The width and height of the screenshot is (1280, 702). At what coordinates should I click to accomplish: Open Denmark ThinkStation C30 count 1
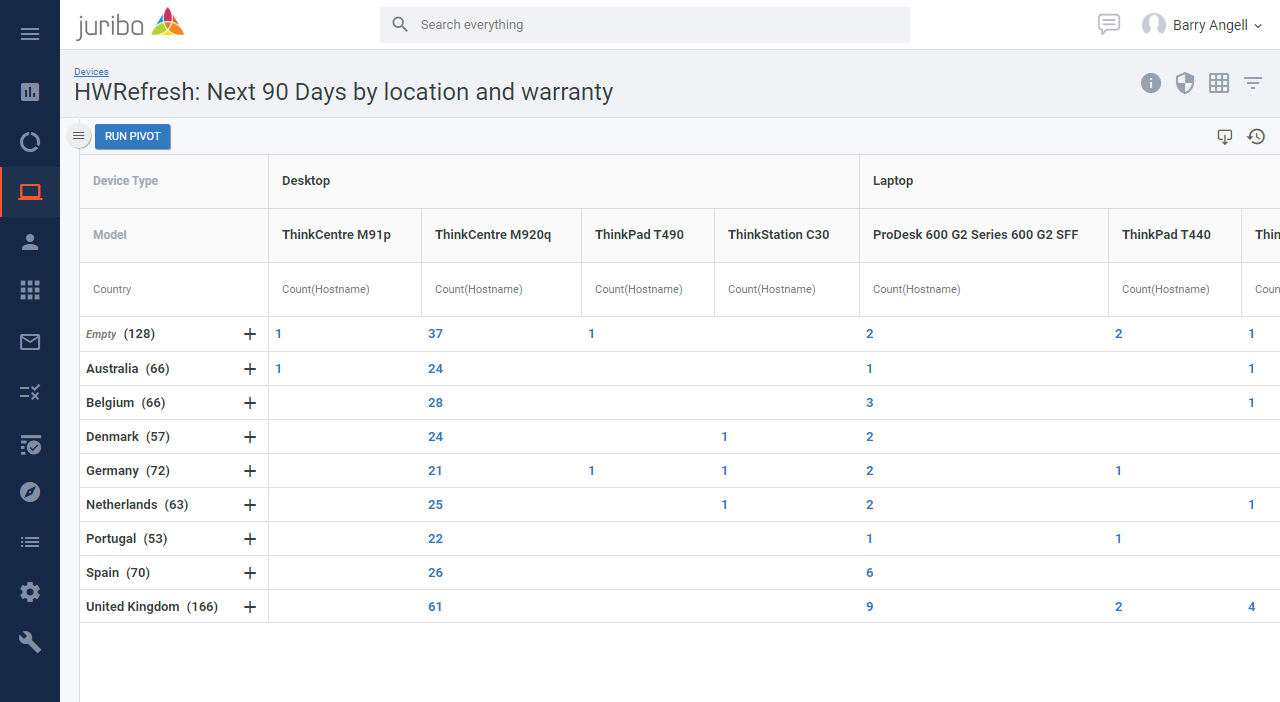point(725,437)
